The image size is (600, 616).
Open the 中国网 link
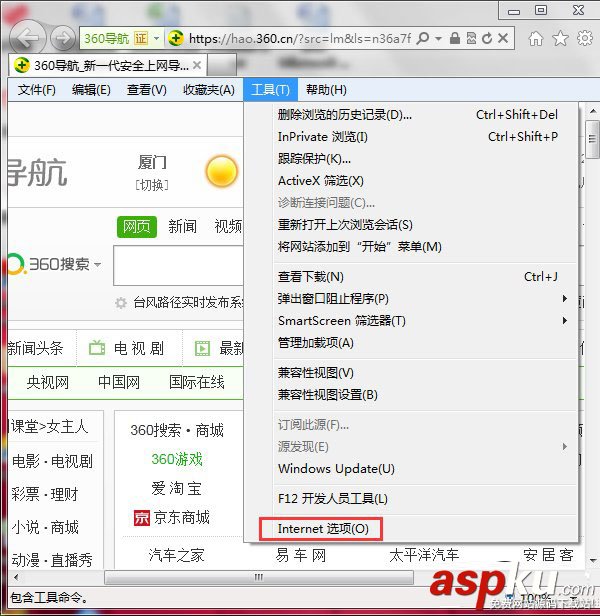tap(119, 382)
